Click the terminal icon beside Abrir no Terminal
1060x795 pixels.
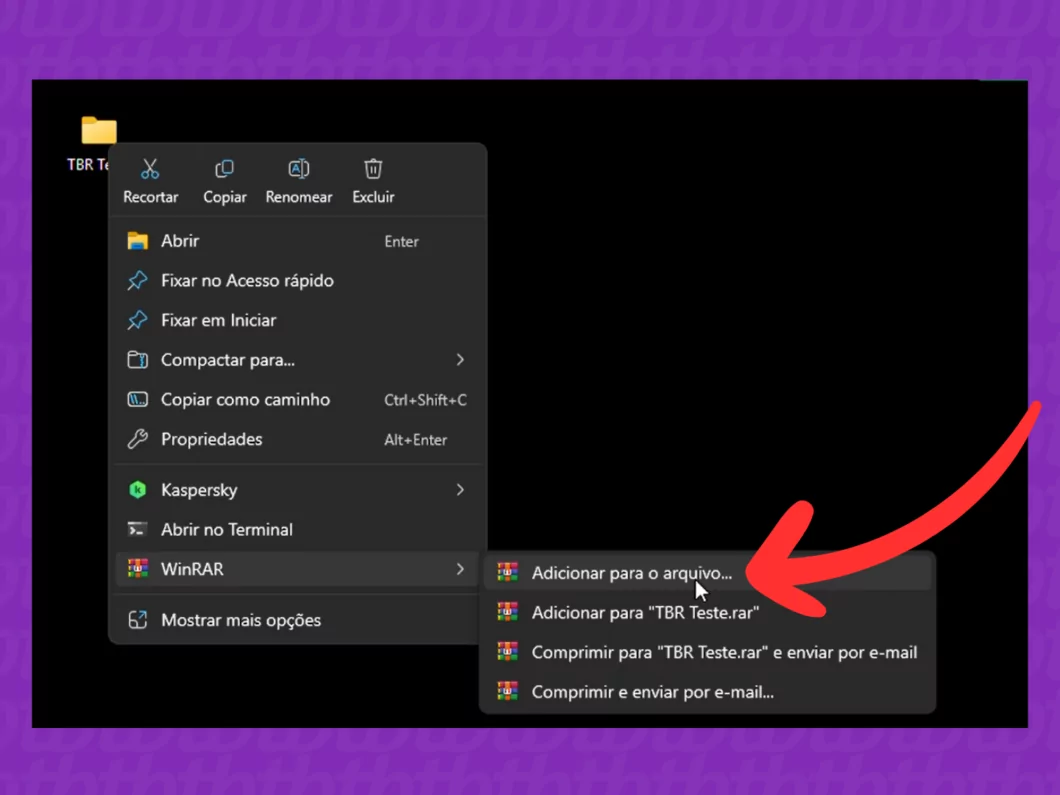138,529
